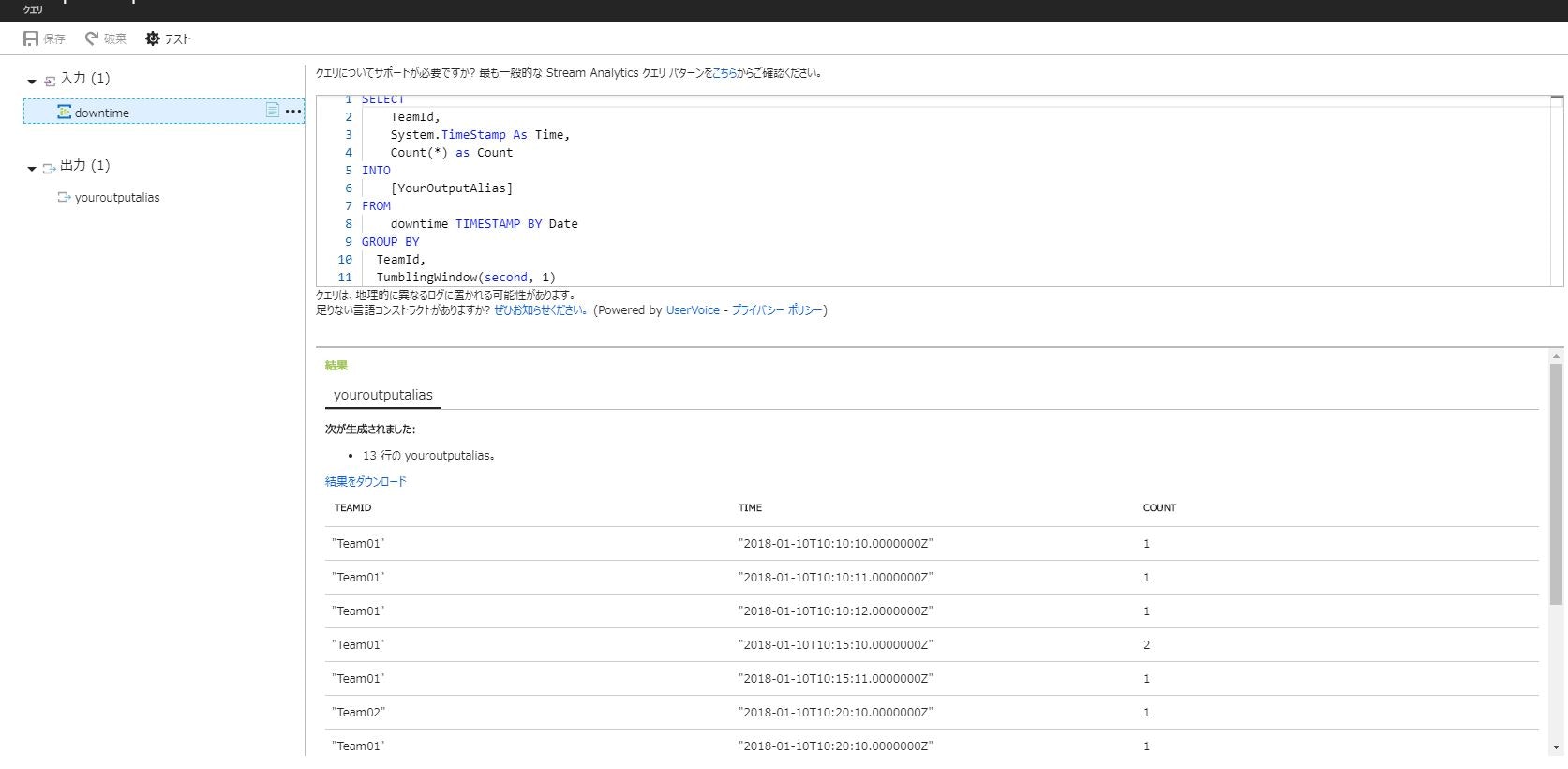The width and height of the screenshot is (1568, 769).
Task: Open the こちら query patterns link
Action: click(724, 73)
